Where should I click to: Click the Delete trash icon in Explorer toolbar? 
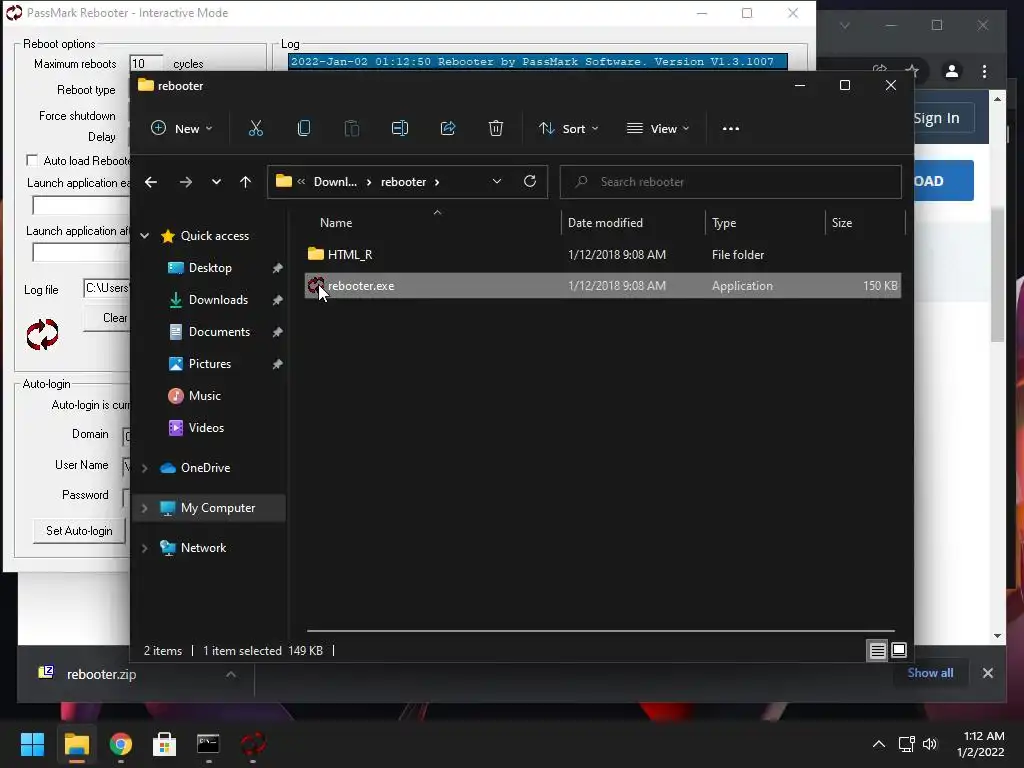496,129
